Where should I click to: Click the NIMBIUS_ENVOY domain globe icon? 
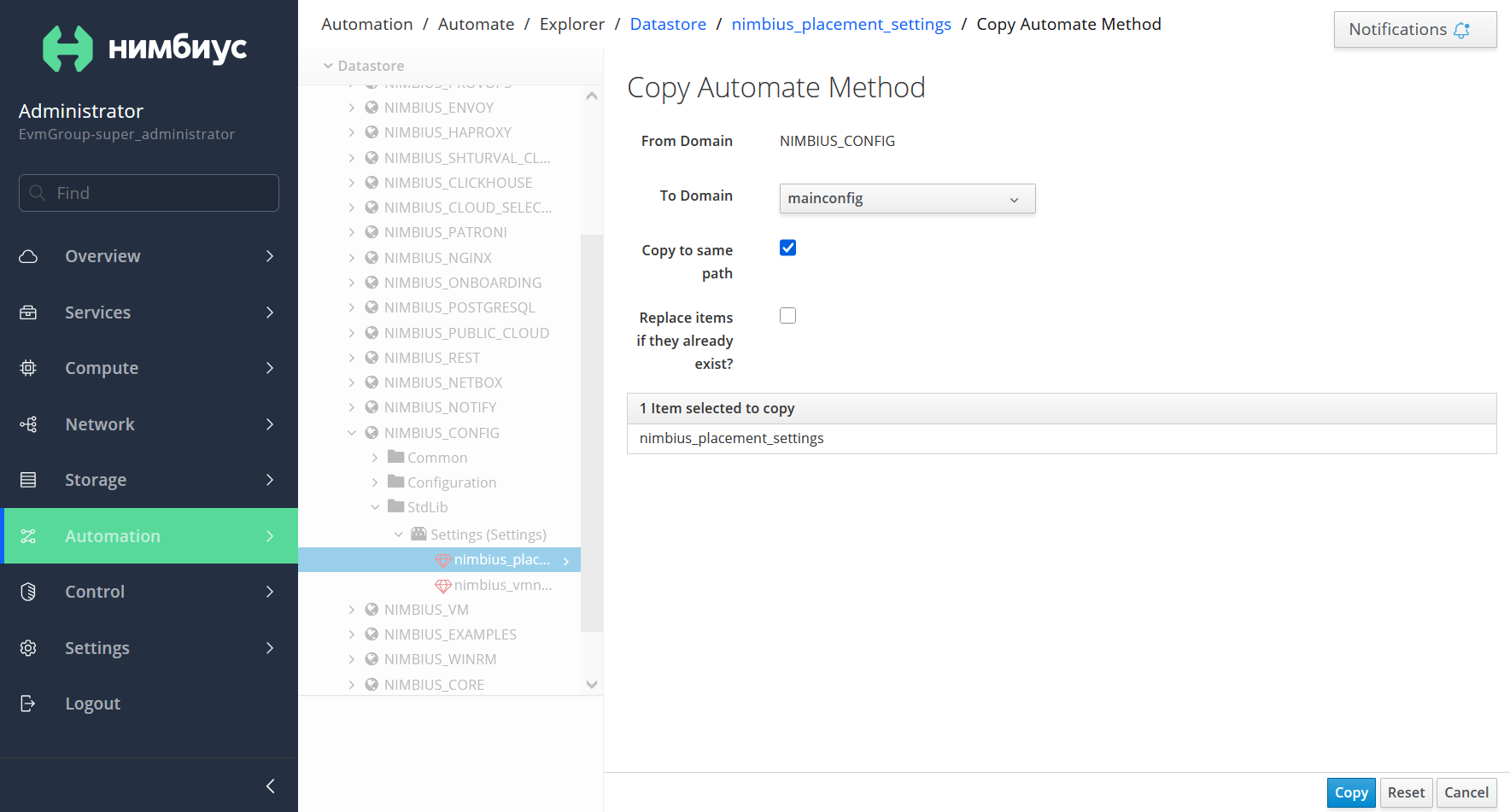tap(372, 108)
